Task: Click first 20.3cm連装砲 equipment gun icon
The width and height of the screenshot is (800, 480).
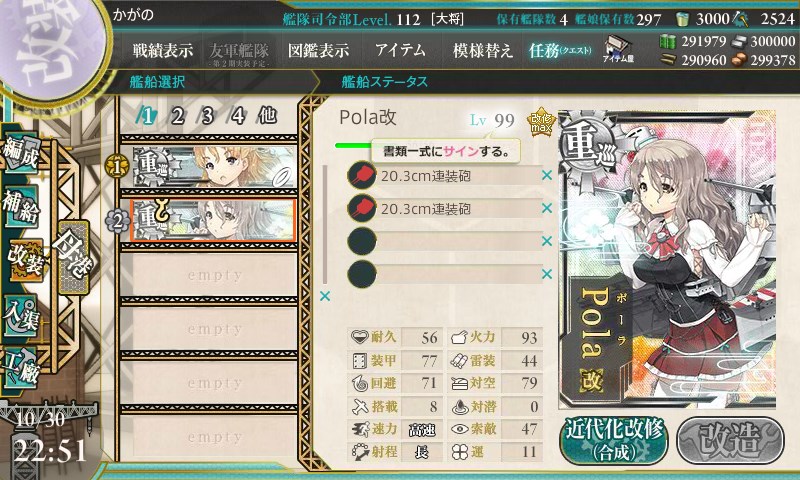Action: point(362,175)
